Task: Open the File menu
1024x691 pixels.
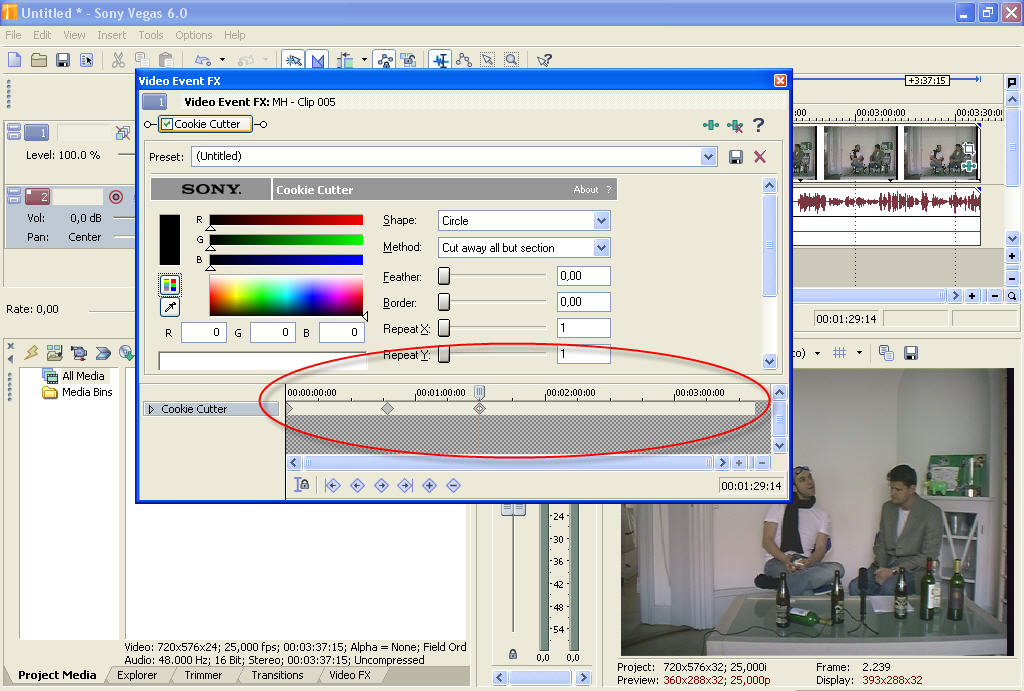Action: point(13,35)
